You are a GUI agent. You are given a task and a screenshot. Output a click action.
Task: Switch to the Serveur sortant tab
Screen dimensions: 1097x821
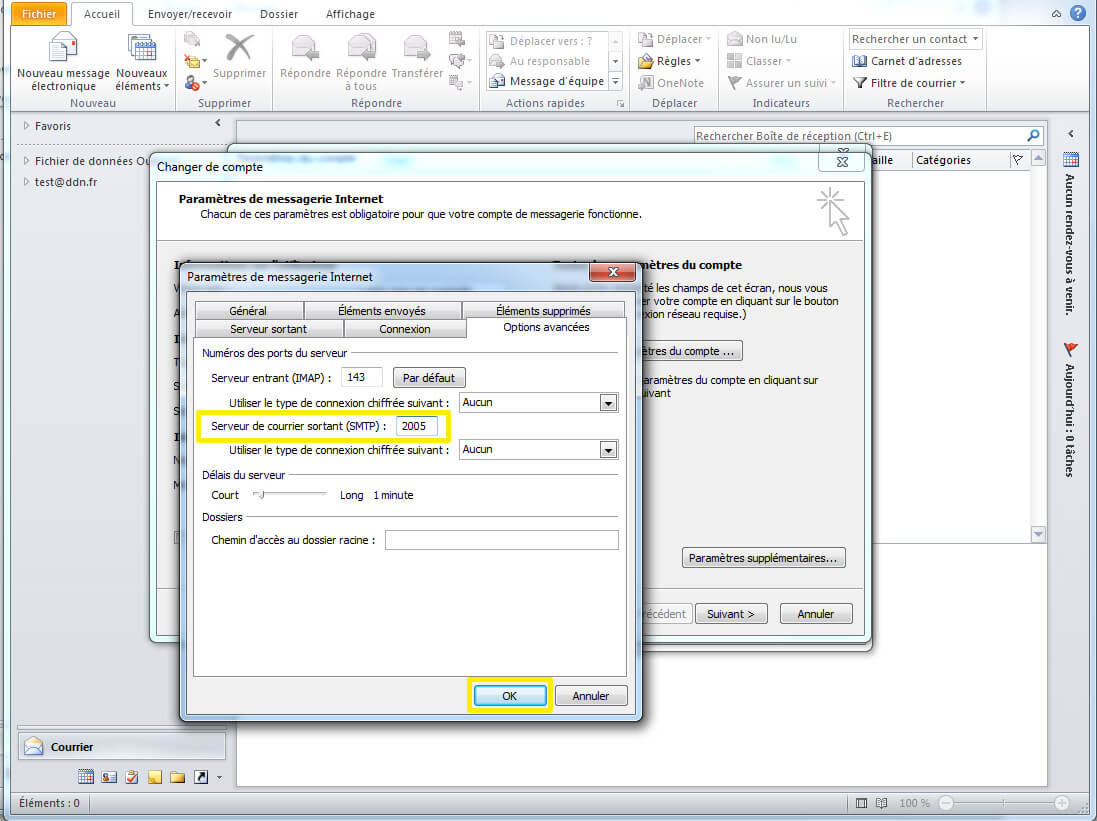pos(268,329)
